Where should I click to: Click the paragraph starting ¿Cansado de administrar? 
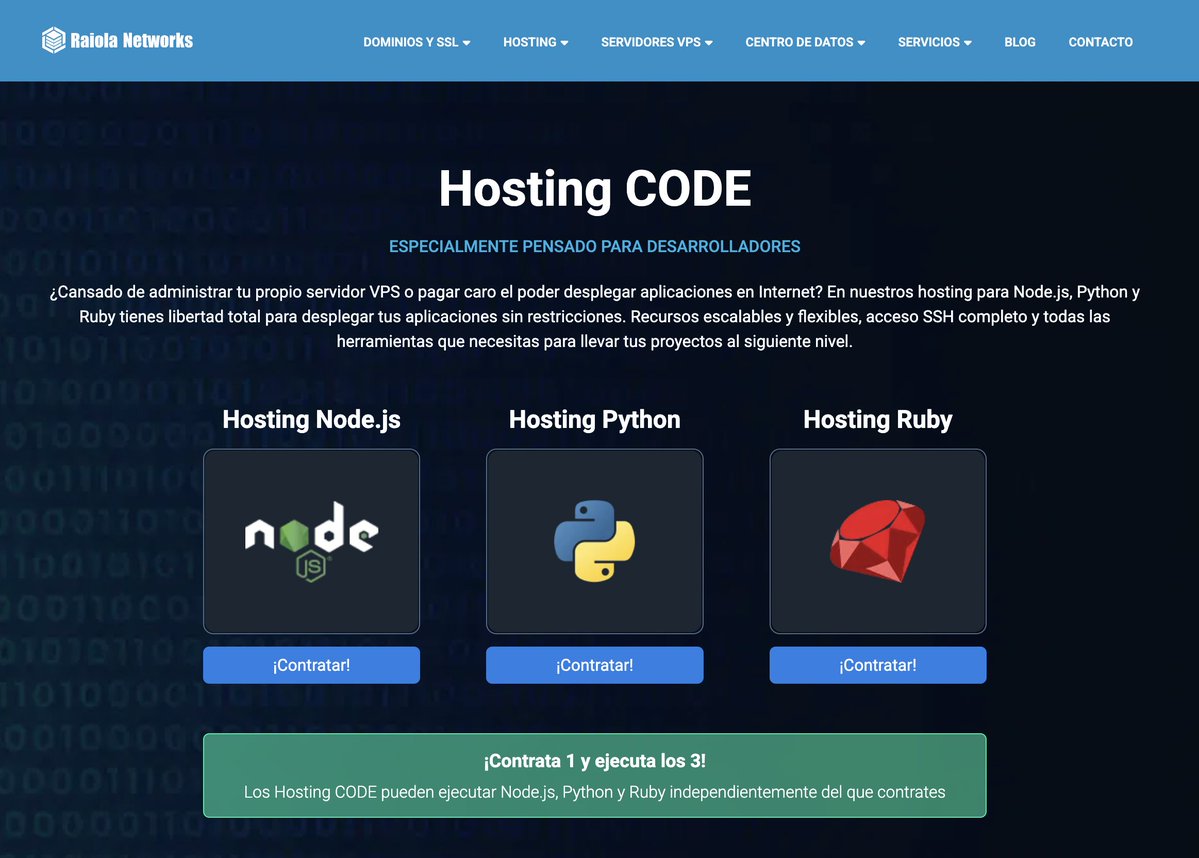[x=595, y=317]
